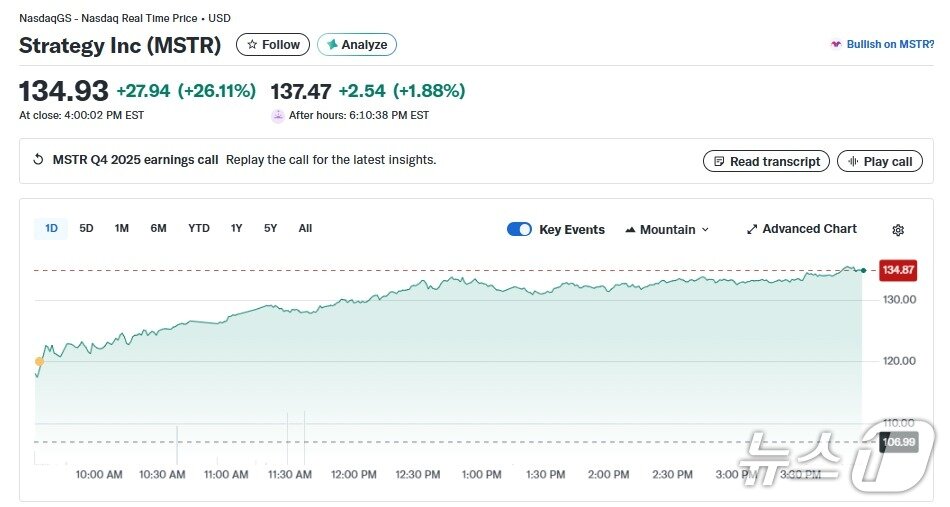The height and width of the screenshot is (507, 950).
Task: Click the after-hours moon icon
Action: [x=278, y=116]
